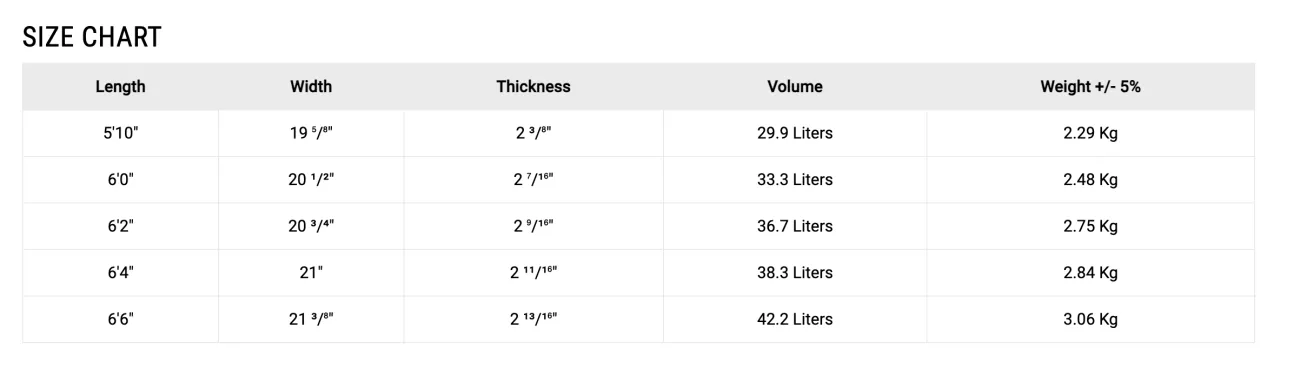
Task: Click the Thickness column header
Action: pos(533,87)
